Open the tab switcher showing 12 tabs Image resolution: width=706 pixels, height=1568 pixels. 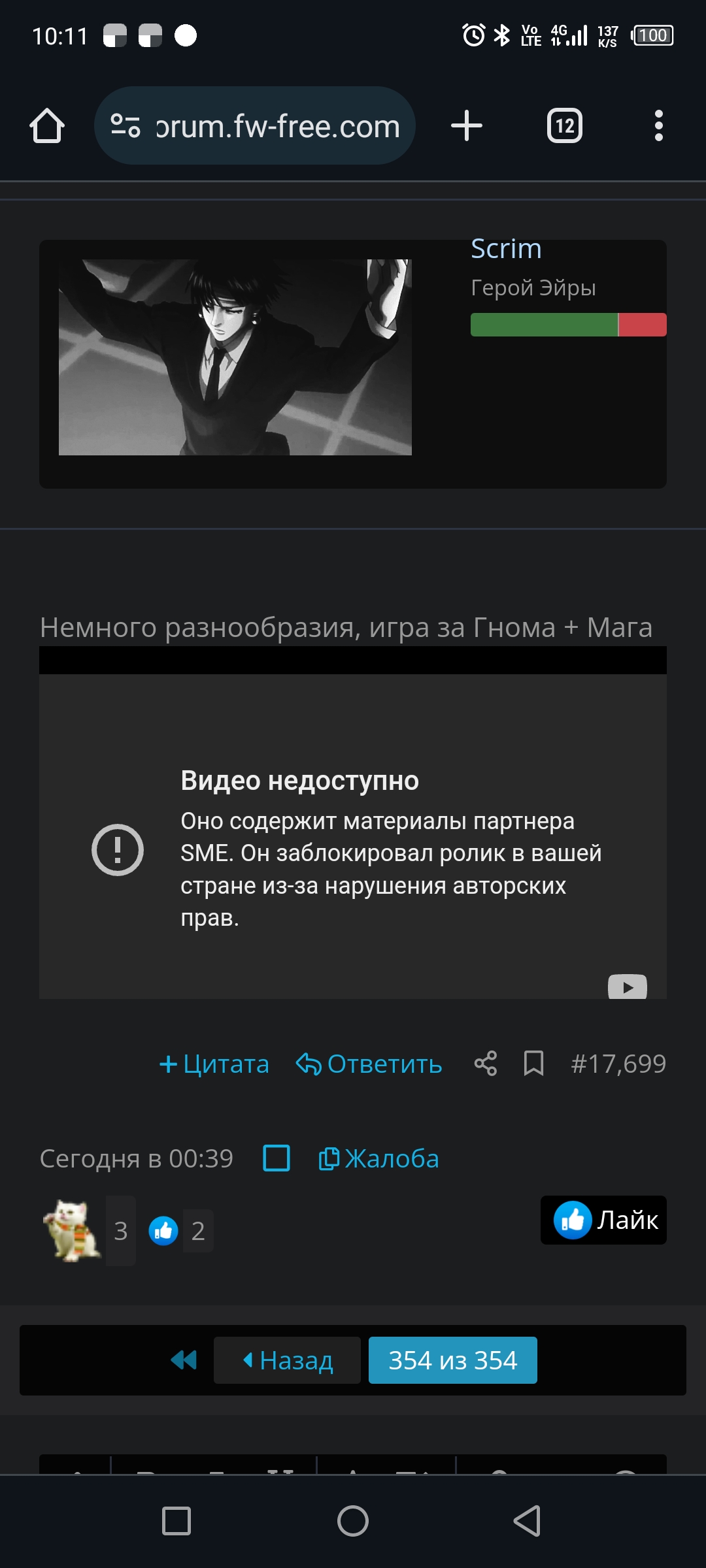(565, 125)
